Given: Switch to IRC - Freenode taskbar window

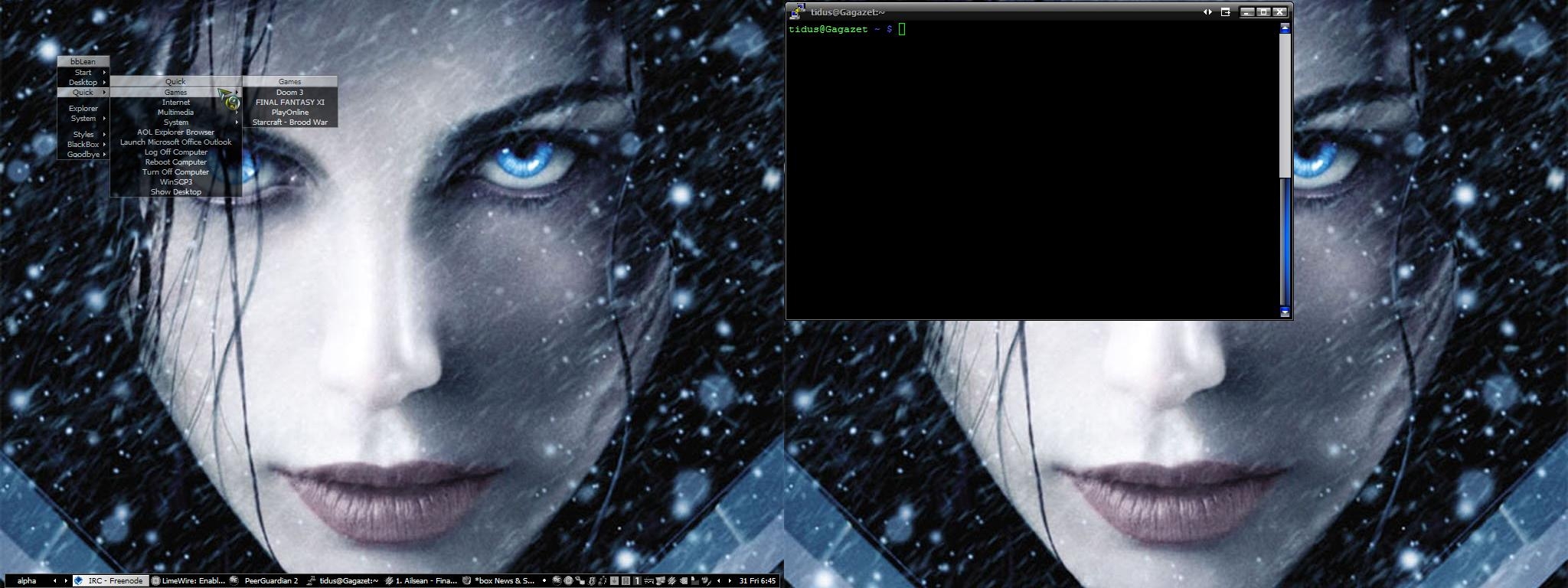Looking at the screenshot, I should [110, 581].
